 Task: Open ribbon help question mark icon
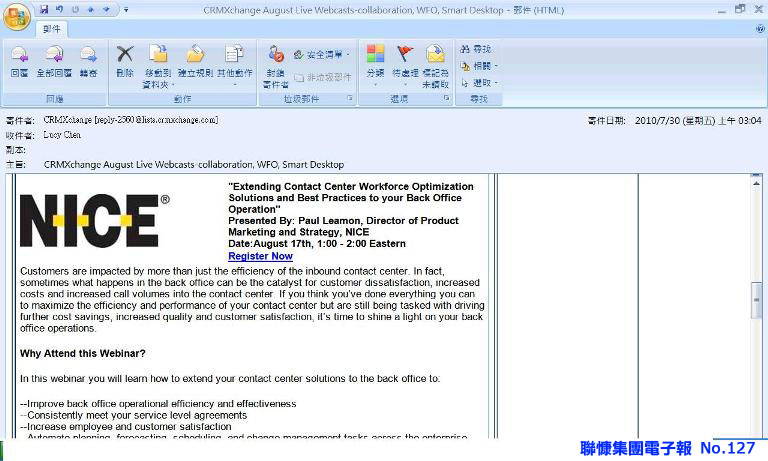click(x=760, y=29)
